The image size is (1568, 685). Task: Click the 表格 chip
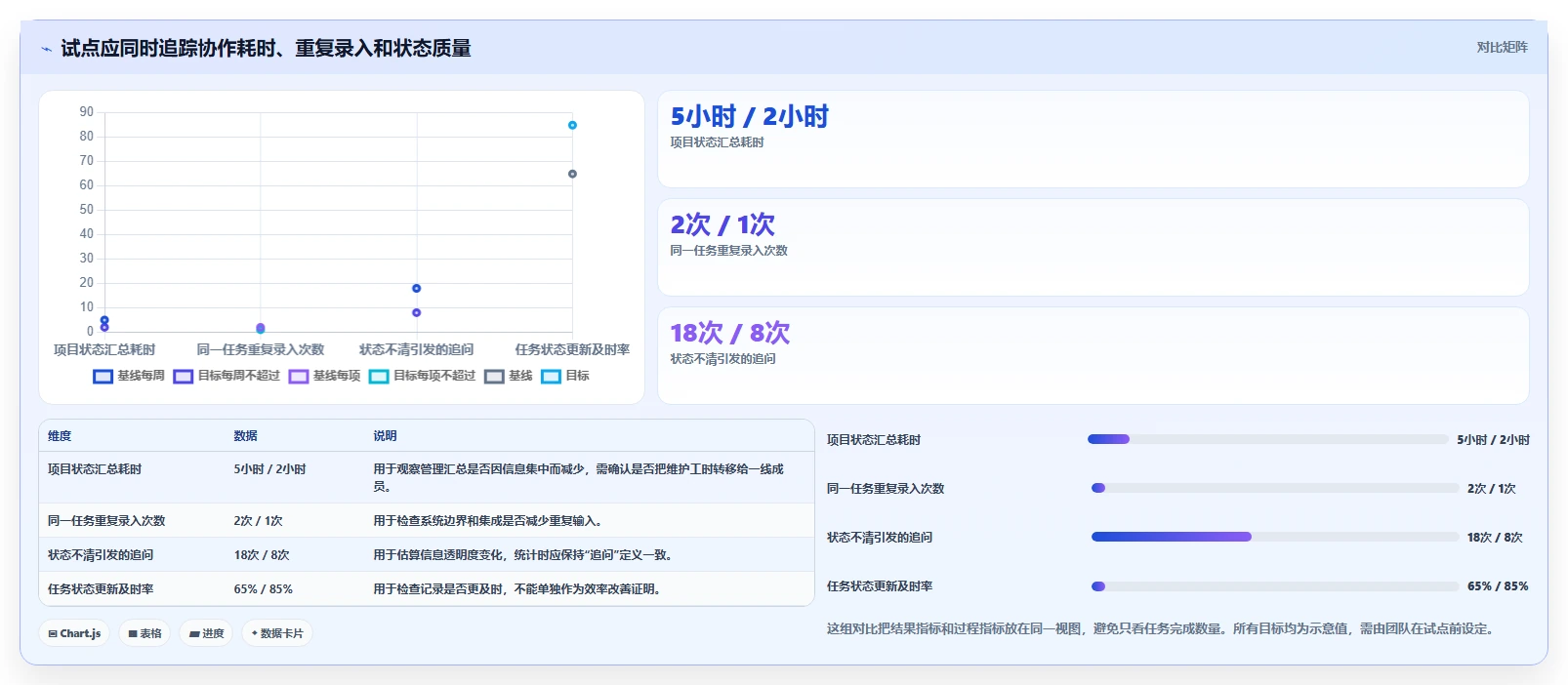(144, 633)
